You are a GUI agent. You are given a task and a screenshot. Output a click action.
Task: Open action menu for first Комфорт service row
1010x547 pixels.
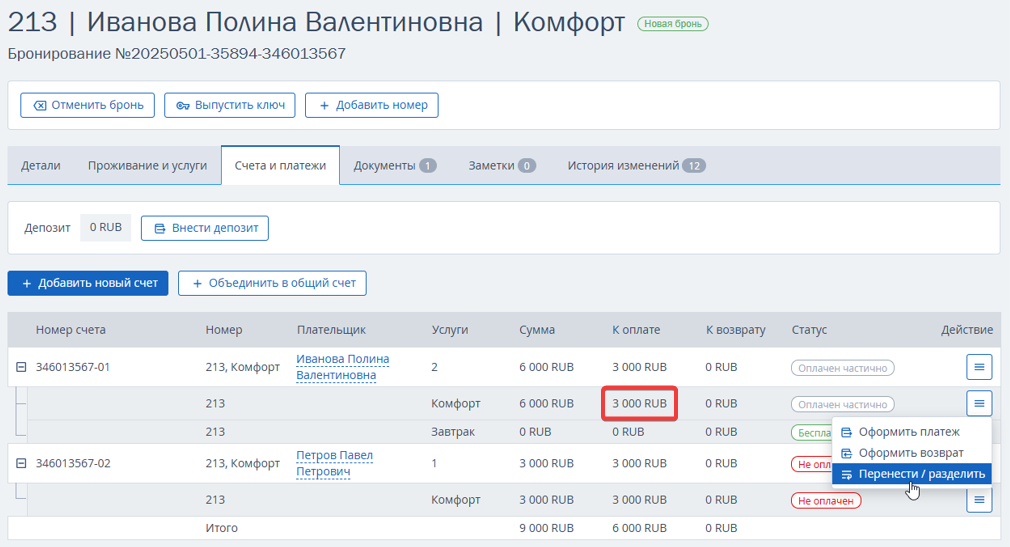coord(979,403)
